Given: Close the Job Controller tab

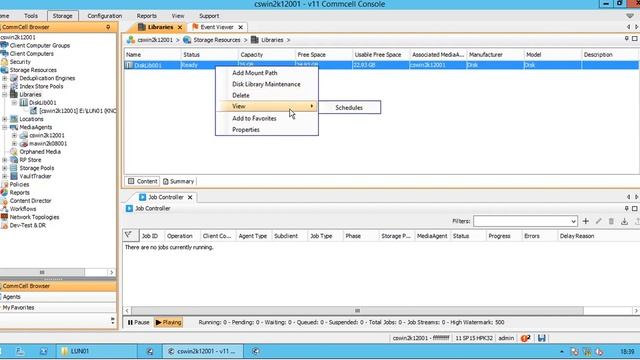Looking at the screenshot, I should tap(190, 197).
